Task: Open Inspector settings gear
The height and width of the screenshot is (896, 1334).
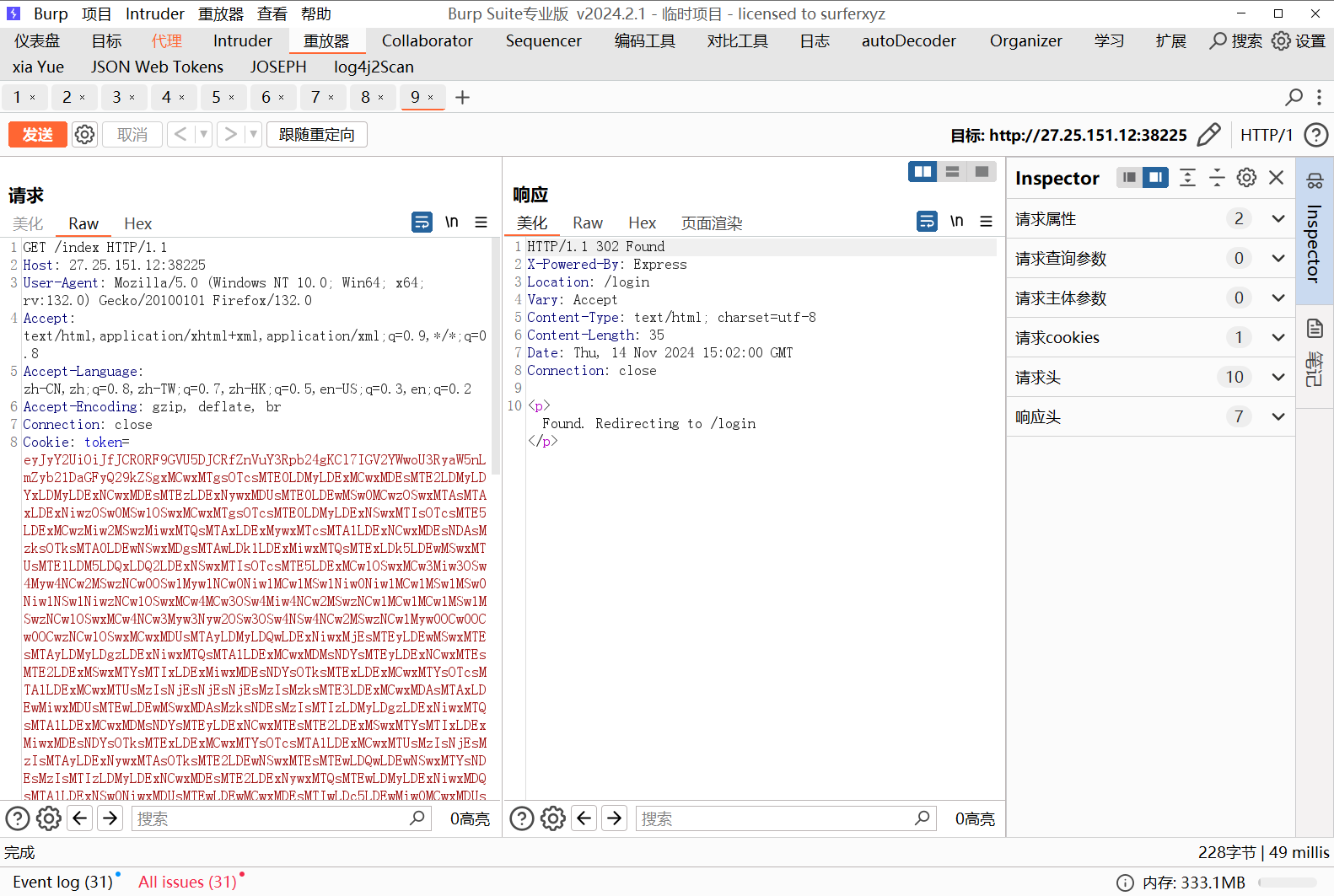Action: click(x=1246, y=178)
